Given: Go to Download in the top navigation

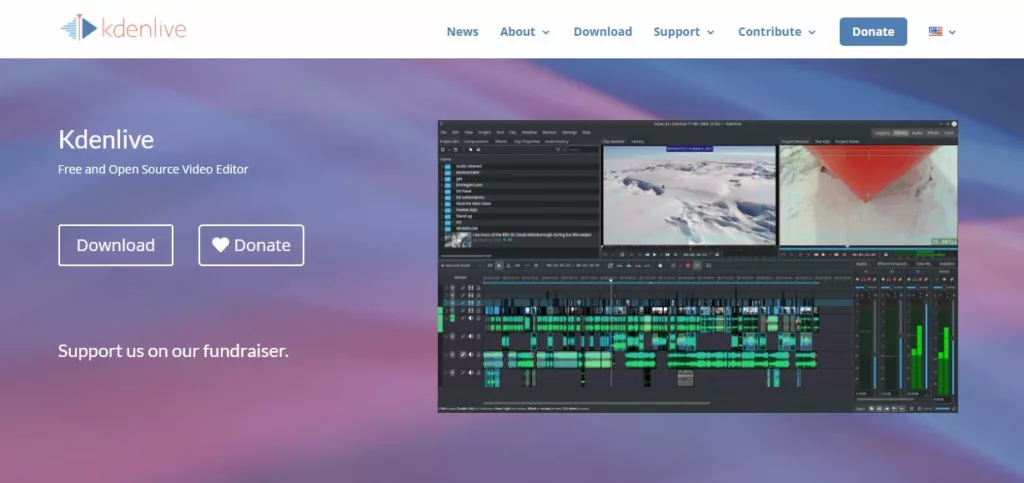Looking at the screenshot, I should point(603,31).
